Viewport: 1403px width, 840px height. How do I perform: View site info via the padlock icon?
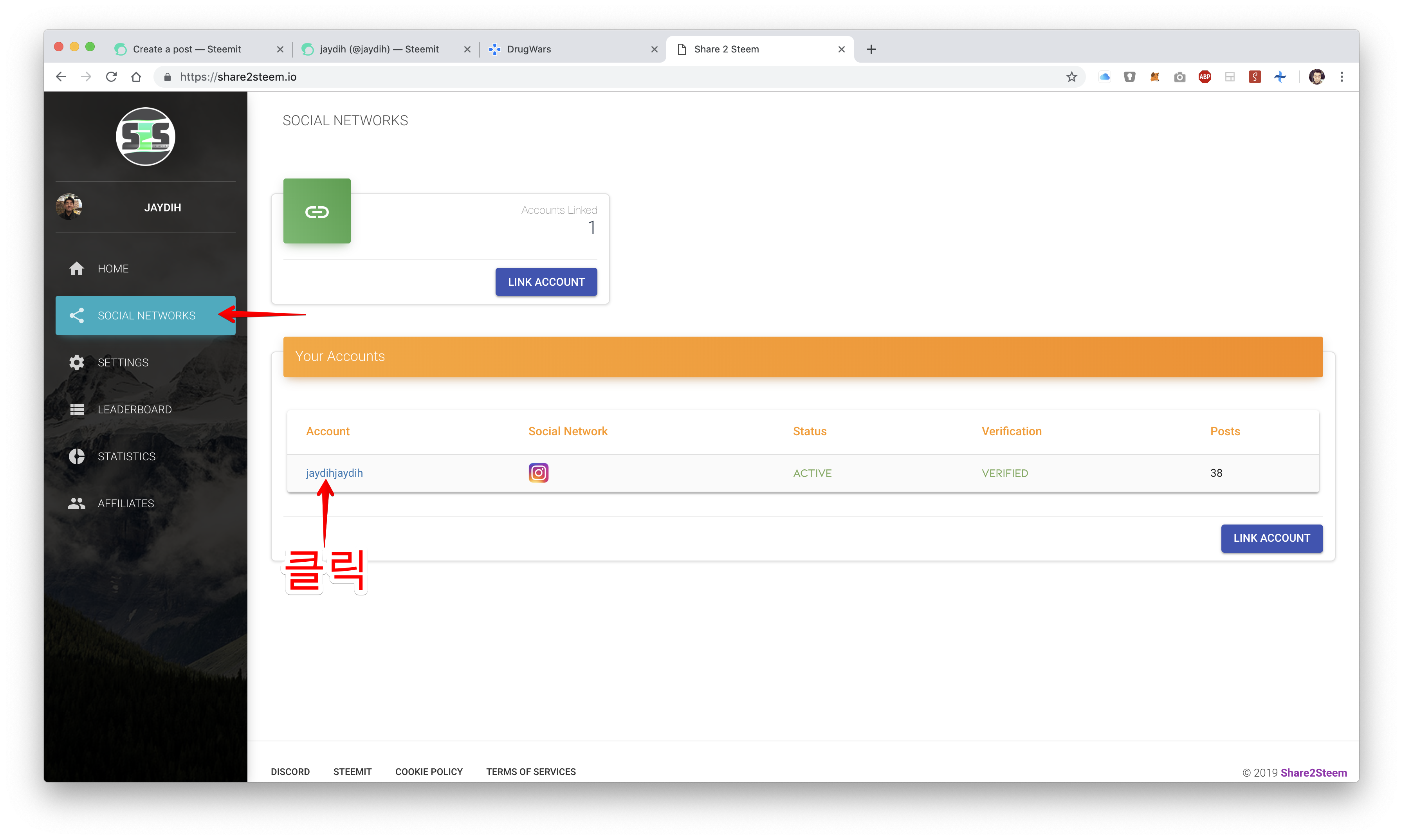pos(167,77)
